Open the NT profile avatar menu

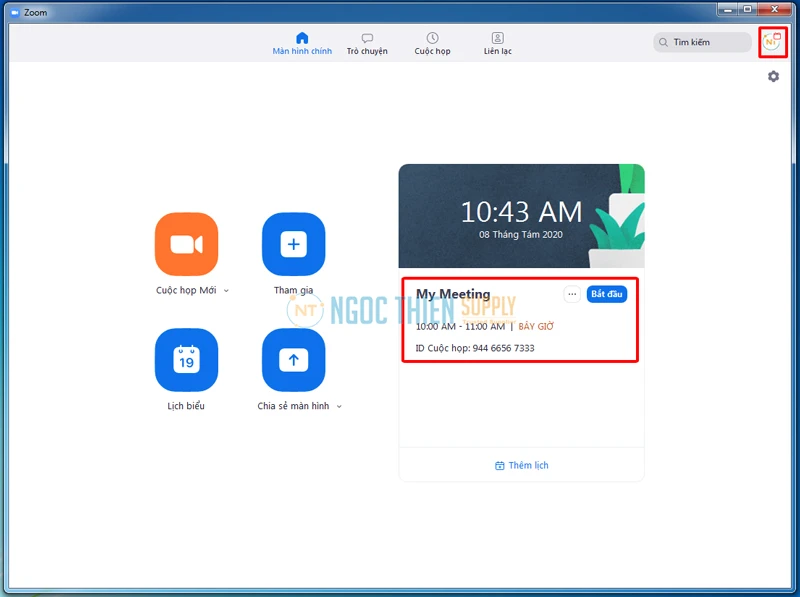click(x=771, y=42)
